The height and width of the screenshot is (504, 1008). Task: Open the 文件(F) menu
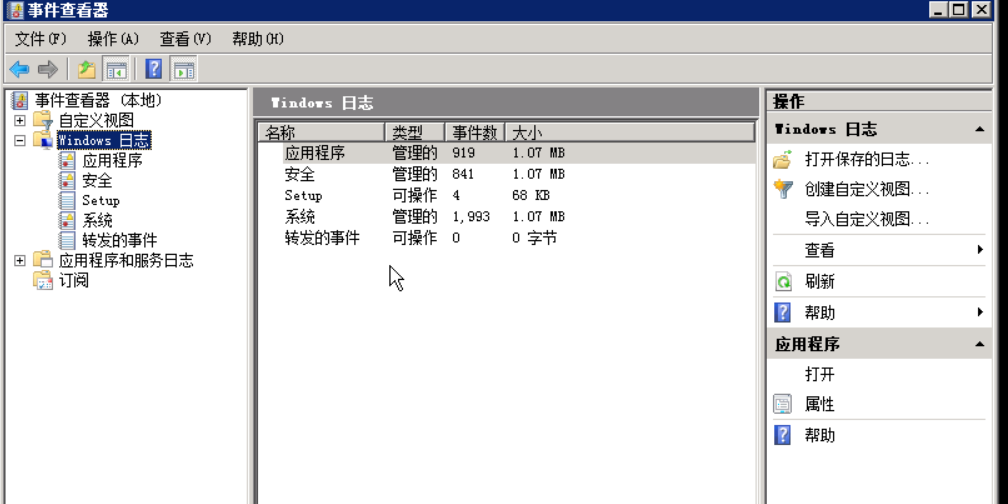point(40,39)
